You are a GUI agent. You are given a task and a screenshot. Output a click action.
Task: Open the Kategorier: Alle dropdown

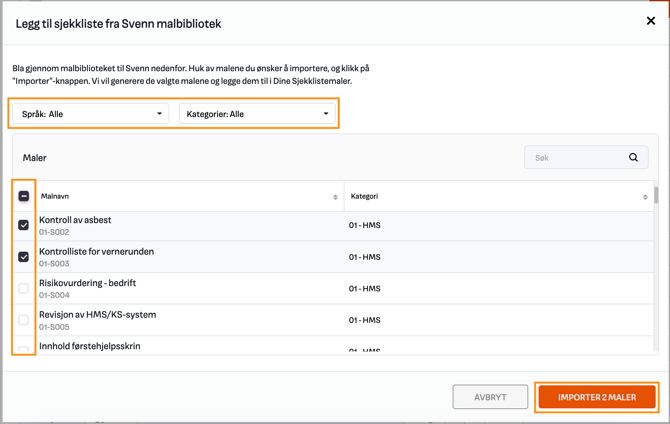(257, 114)
